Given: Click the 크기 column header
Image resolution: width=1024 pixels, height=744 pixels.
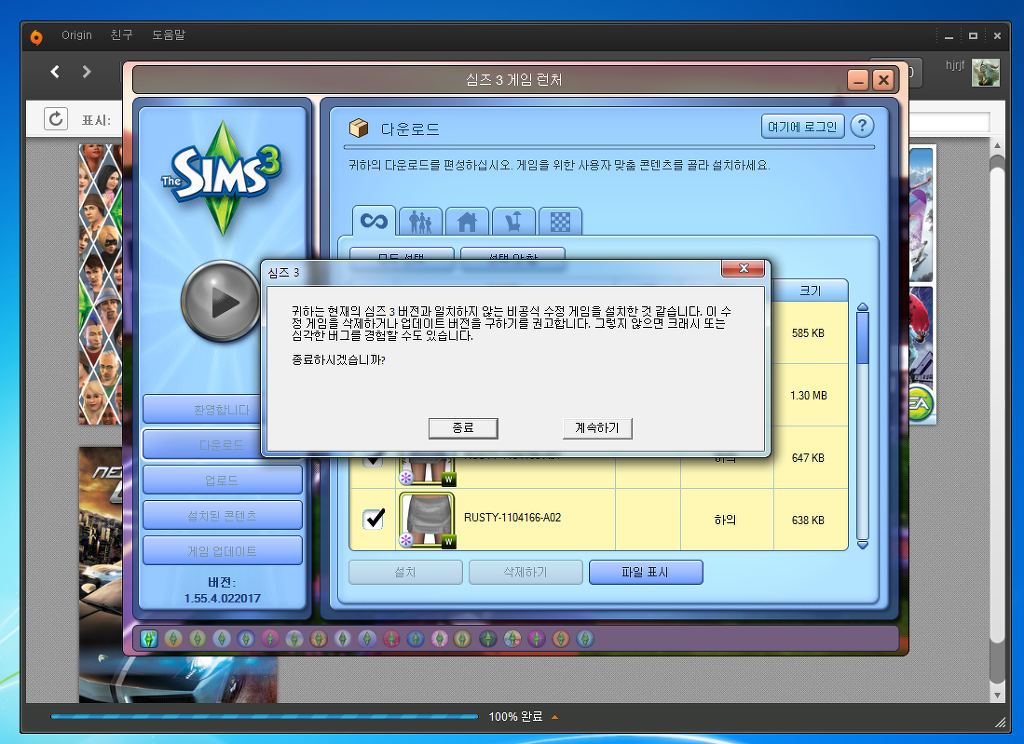Looking at the screenshot, I should (x=810, y=290).
